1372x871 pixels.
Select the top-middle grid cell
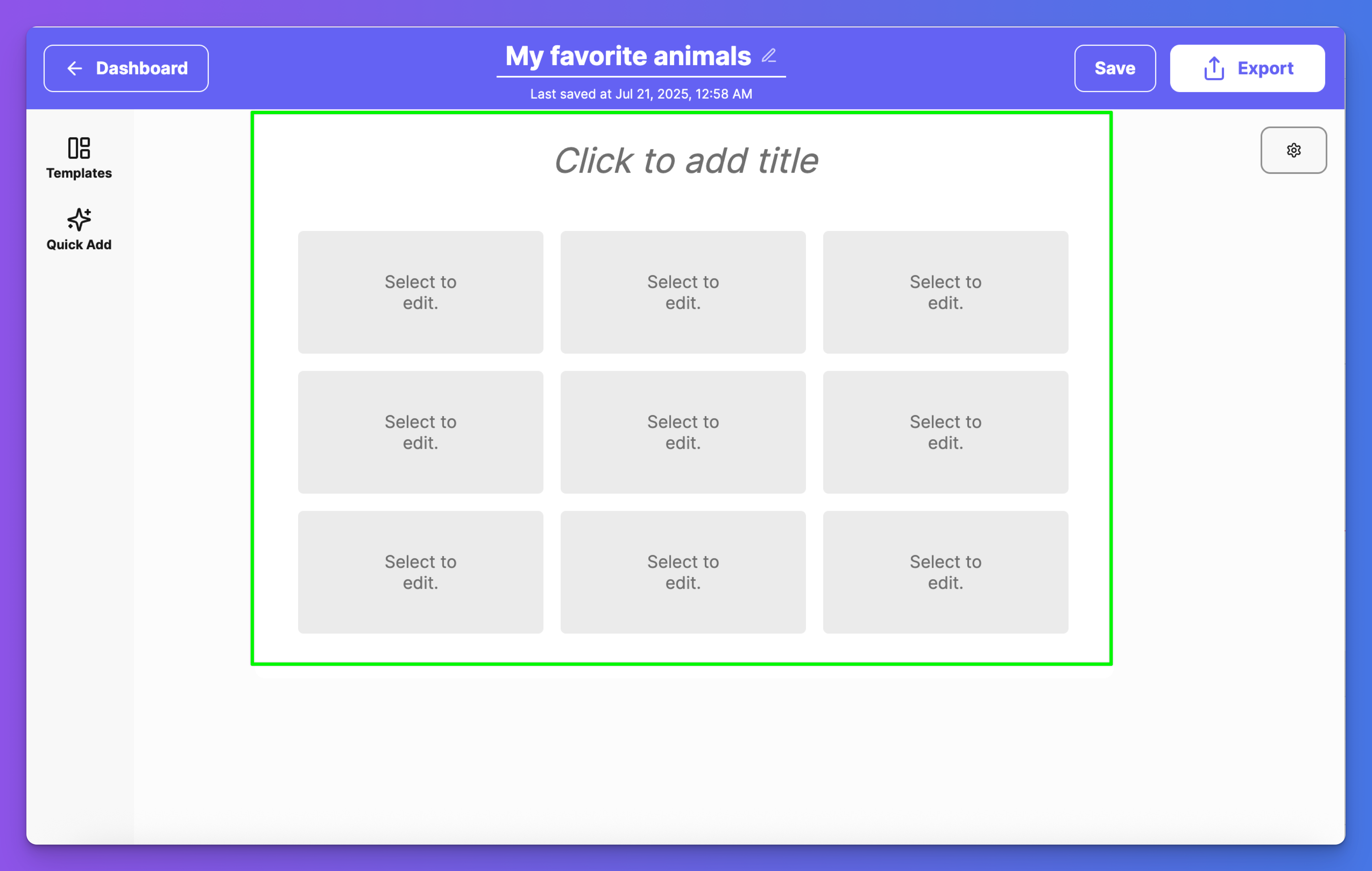(683, 292)
